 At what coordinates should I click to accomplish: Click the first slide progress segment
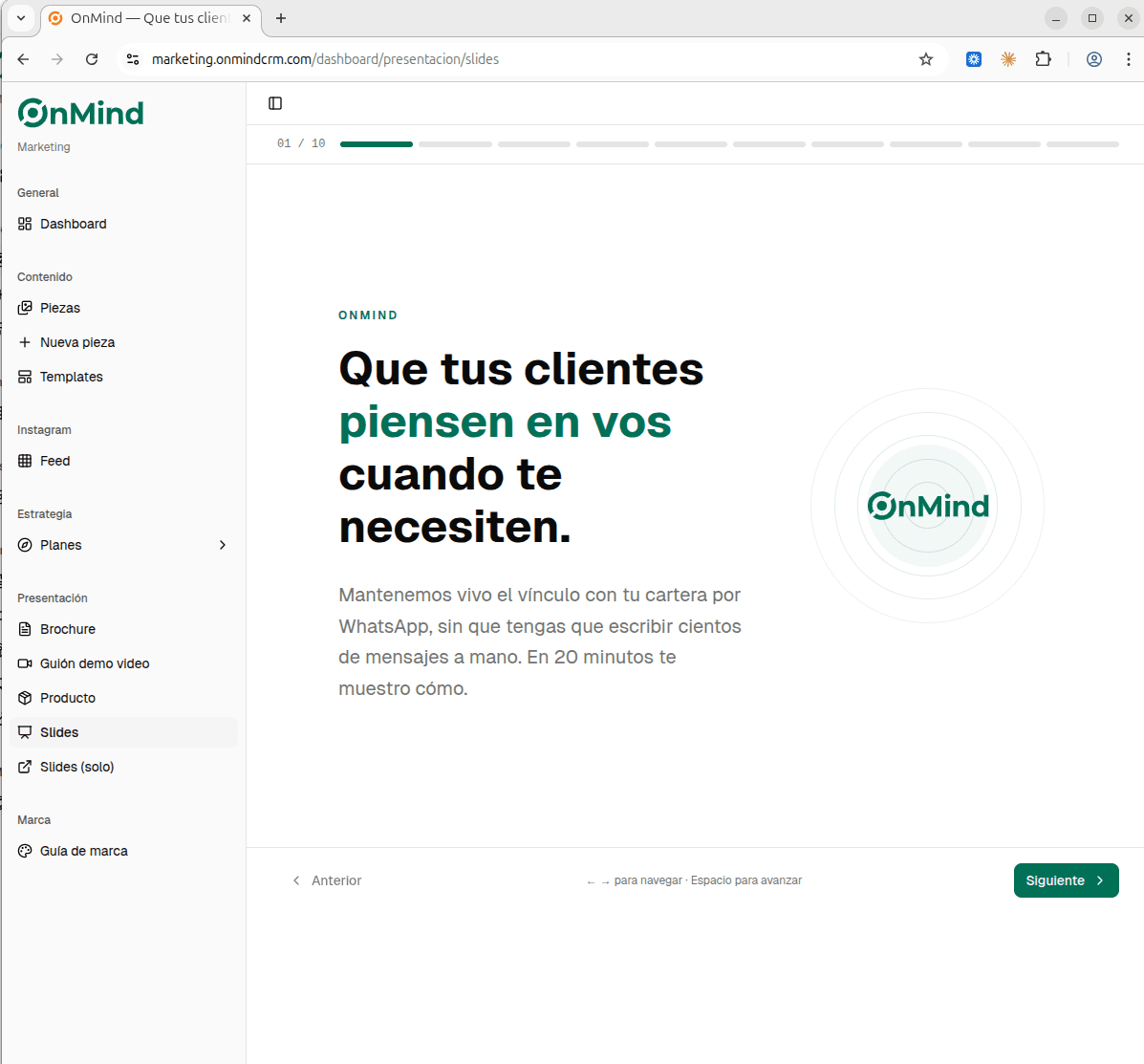[377, 144]
